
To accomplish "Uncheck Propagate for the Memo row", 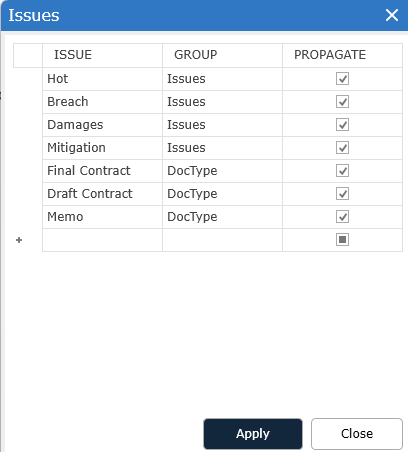I will tap(342, 217).
